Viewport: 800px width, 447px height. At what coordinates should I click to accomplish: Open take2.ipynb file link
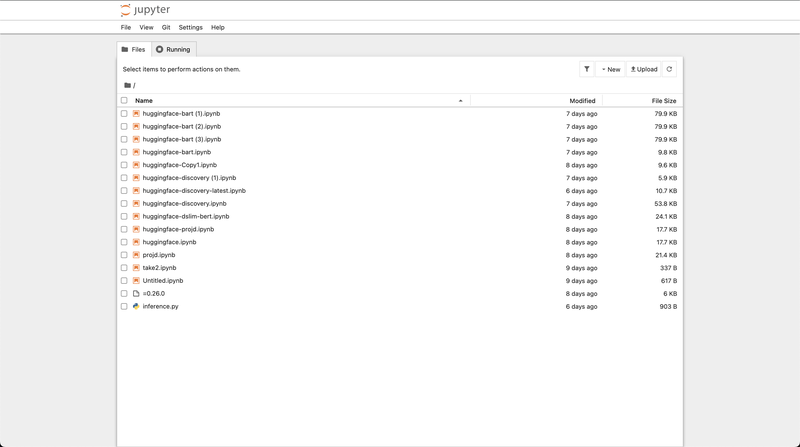(159, 268)
